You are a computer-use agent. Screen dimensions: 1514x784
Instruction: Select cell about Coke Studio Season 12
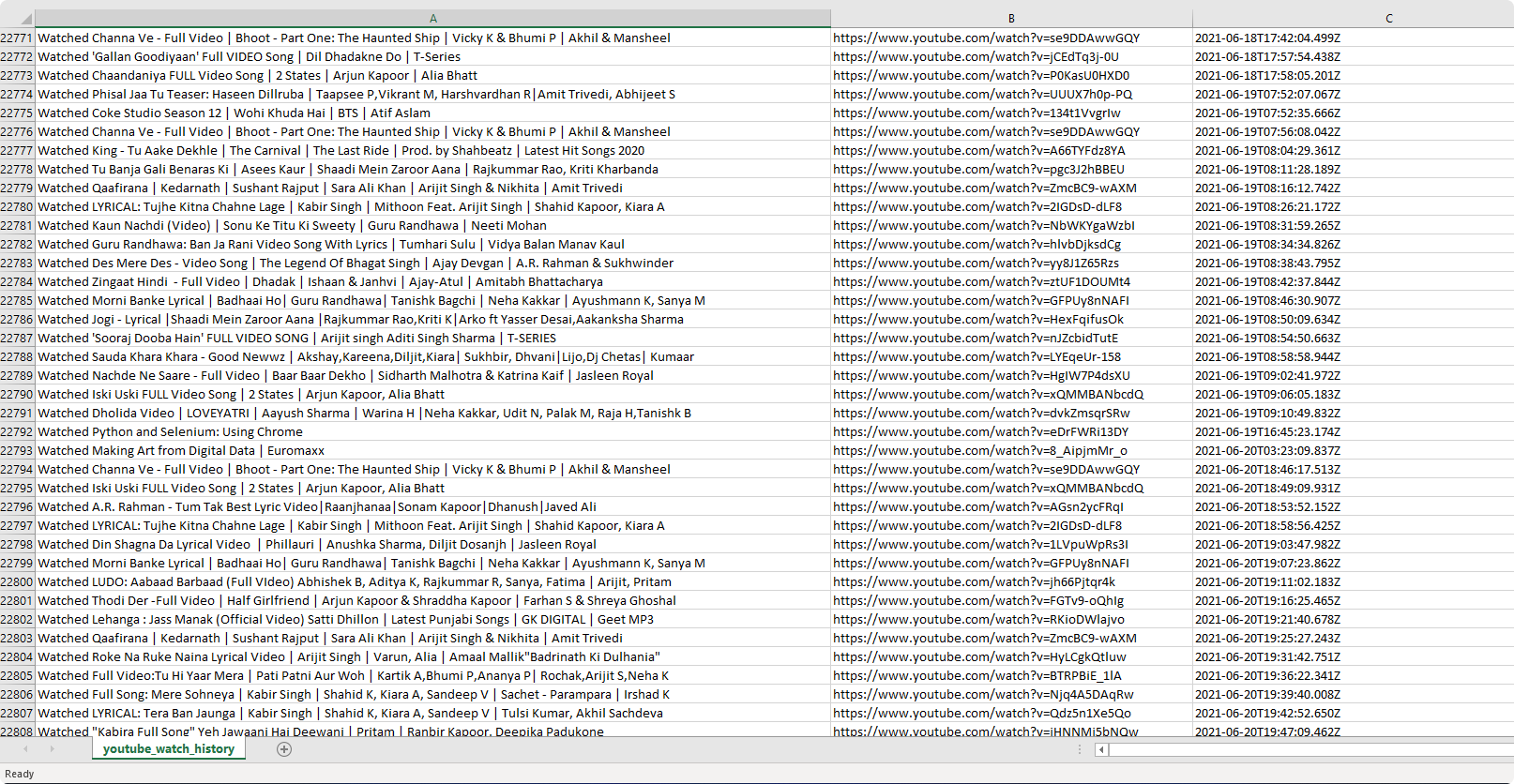coord(432,113)
